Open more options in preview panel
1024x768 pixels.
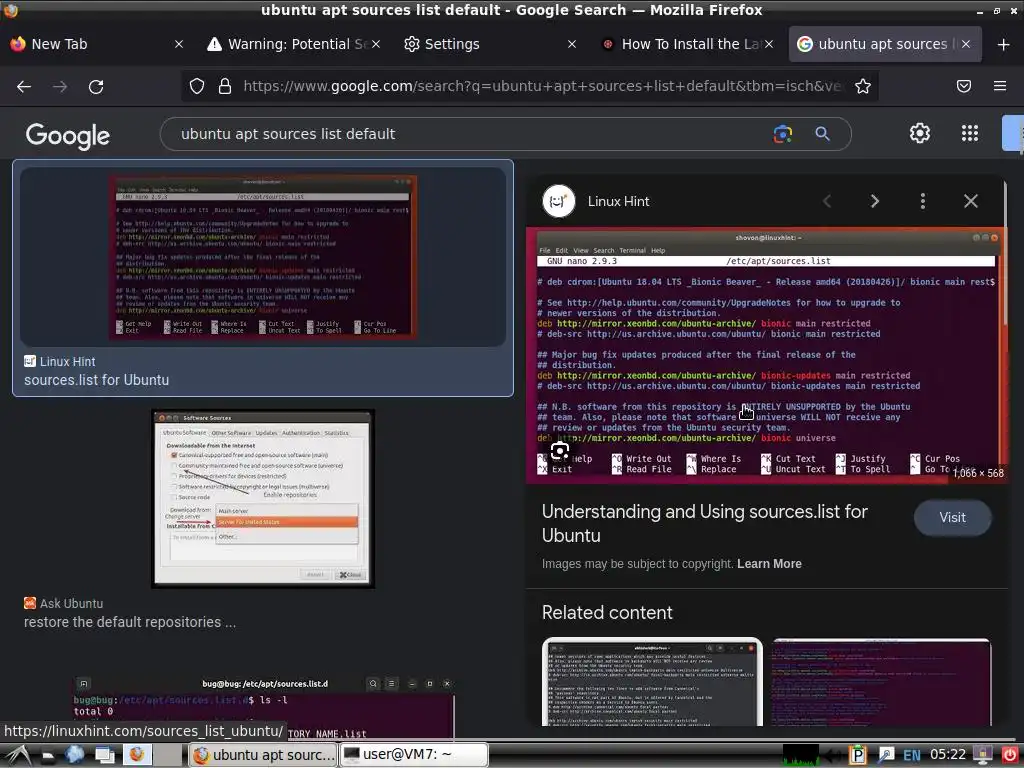[923, 201]
